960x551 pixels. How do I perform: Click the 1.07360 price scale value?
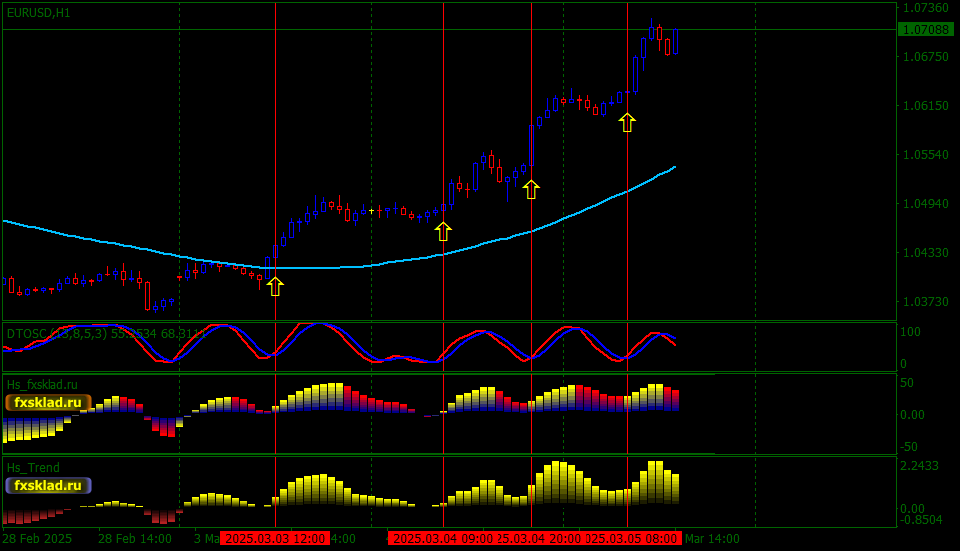click(x=926, y=7)
